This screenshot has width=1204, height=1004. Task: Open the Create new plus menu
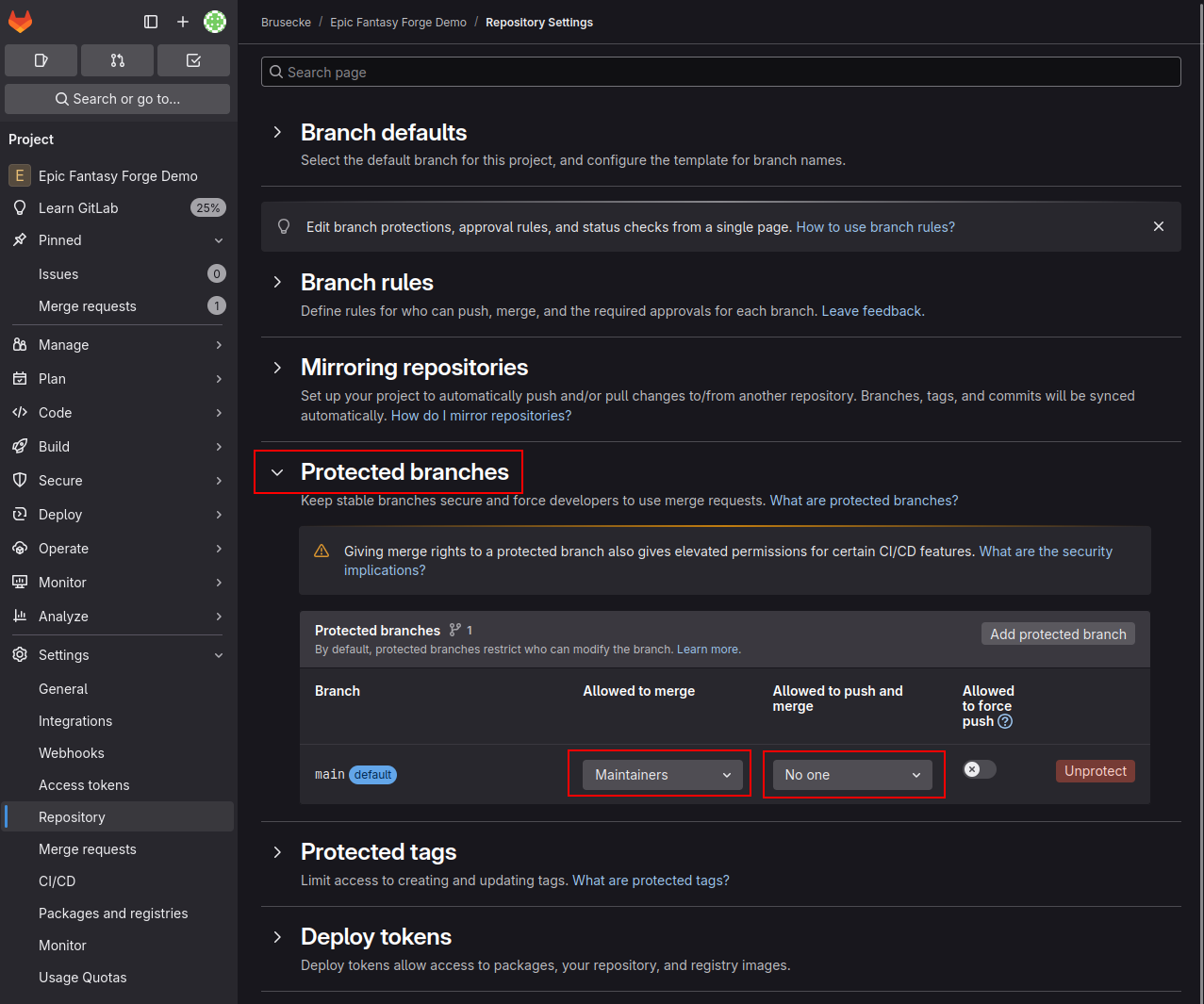(x=183, y=22)
